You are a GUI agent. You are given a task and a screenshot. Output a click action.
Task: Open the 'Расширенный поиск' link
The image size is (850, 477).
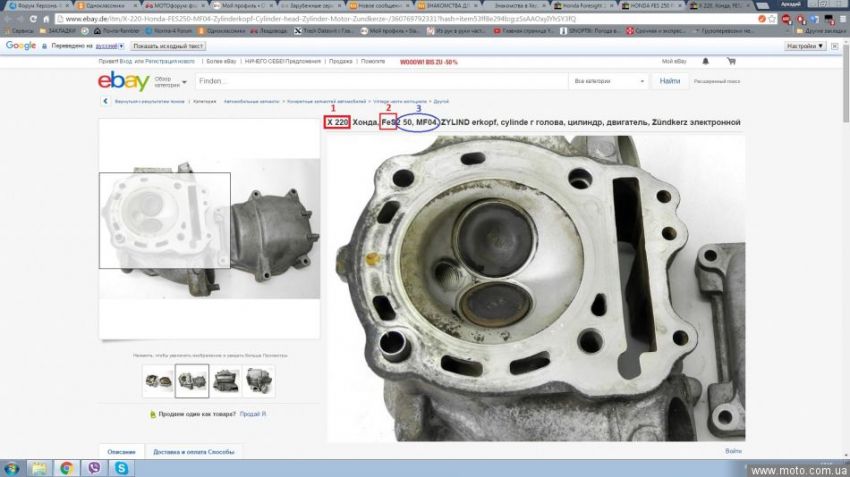pos(717,81)
